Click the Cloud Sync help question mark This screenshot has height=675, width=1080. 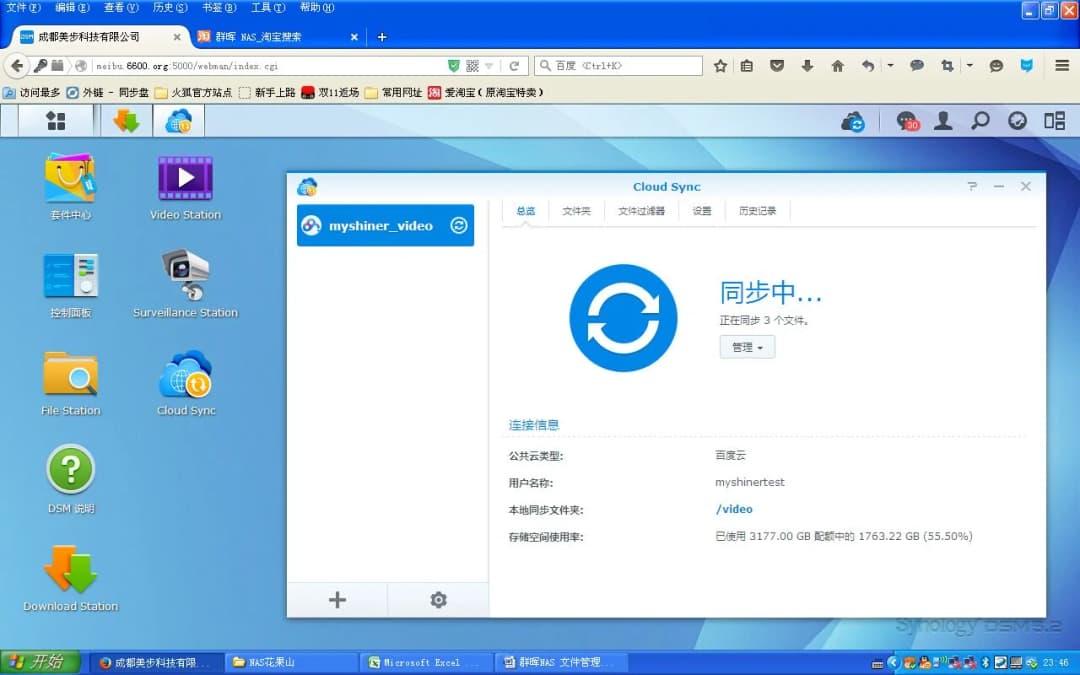click(x=972, y=186)
